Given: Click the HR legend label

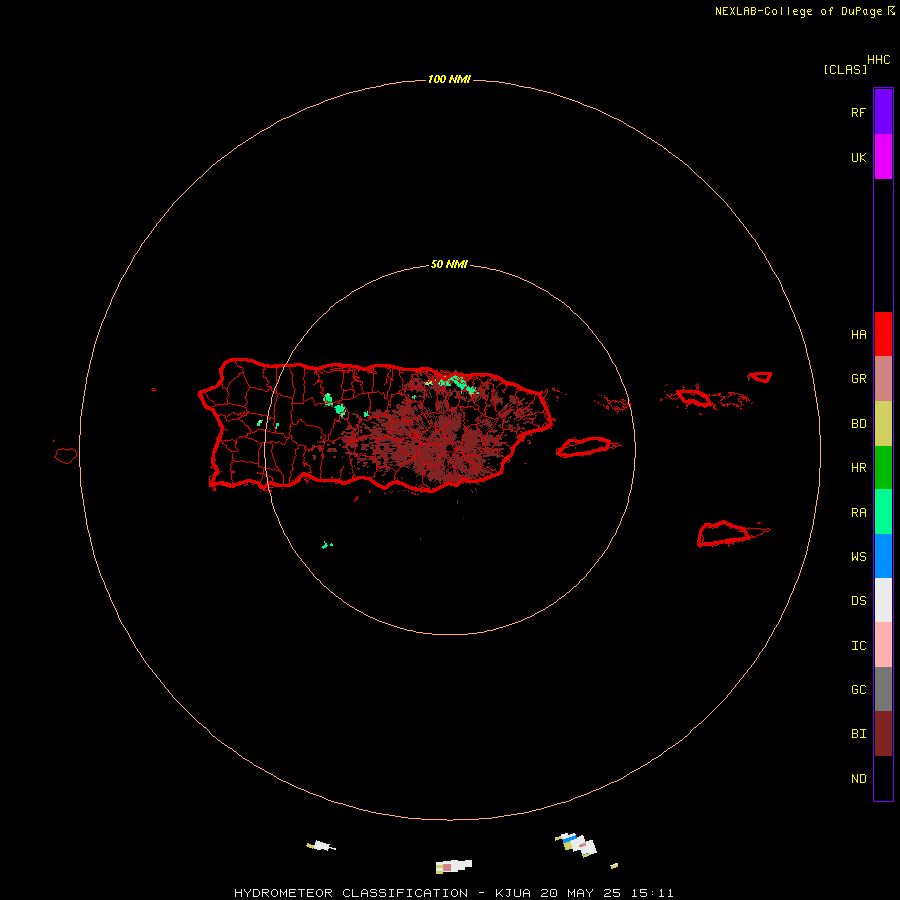Looking at the screenshot, I should pos(858,468).
